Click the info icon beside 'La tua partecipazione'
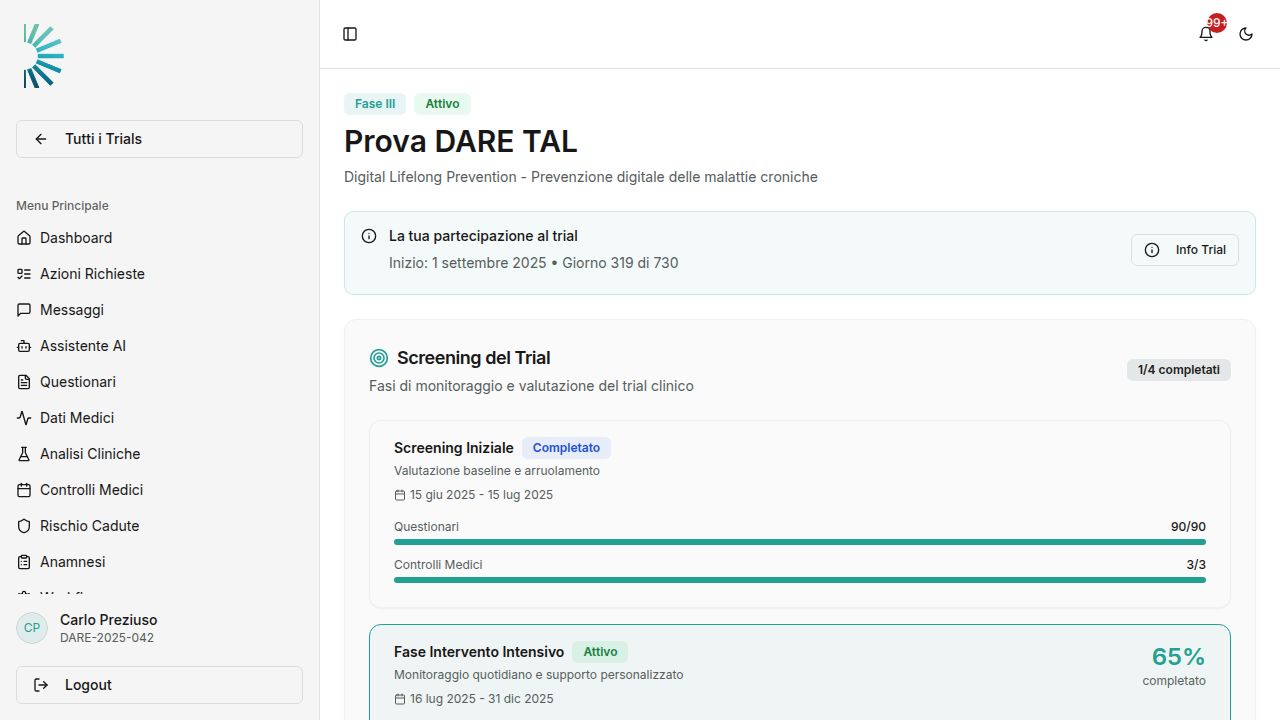The image size is (1280, 720). pyautogui.click(x=368, y=237)
